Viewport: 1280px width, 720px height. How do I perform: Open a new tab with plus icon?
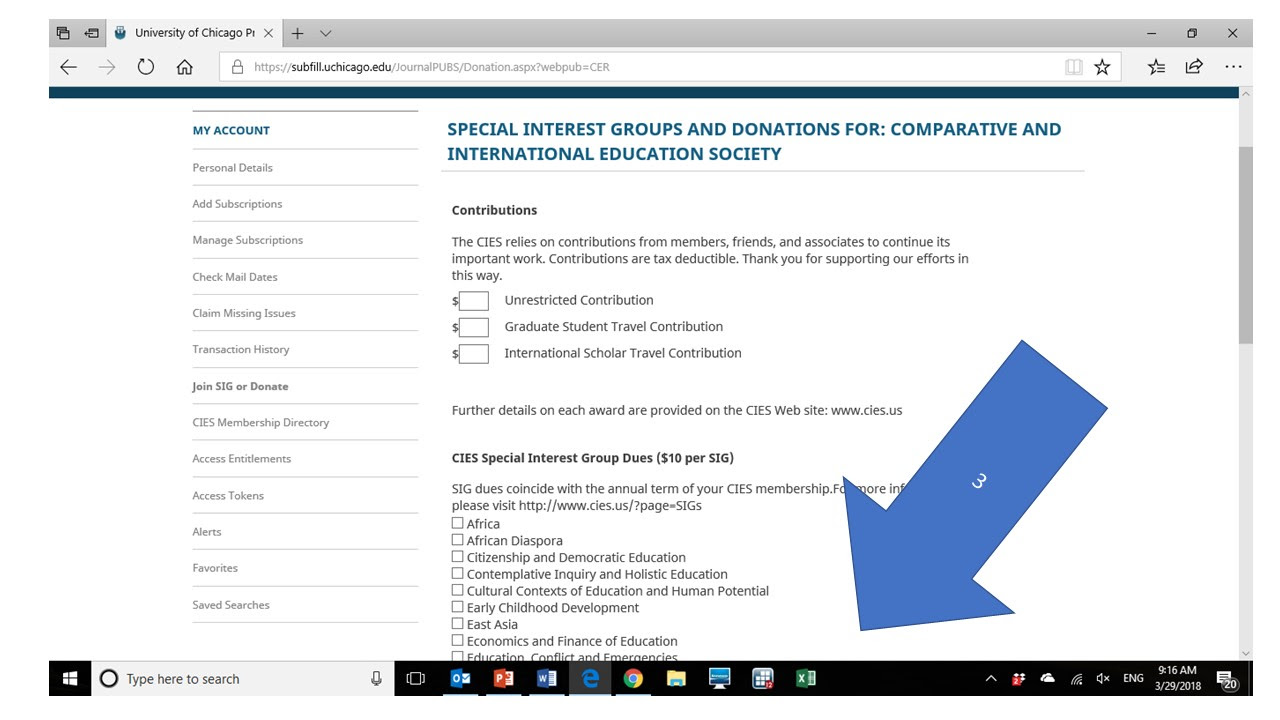298,33
